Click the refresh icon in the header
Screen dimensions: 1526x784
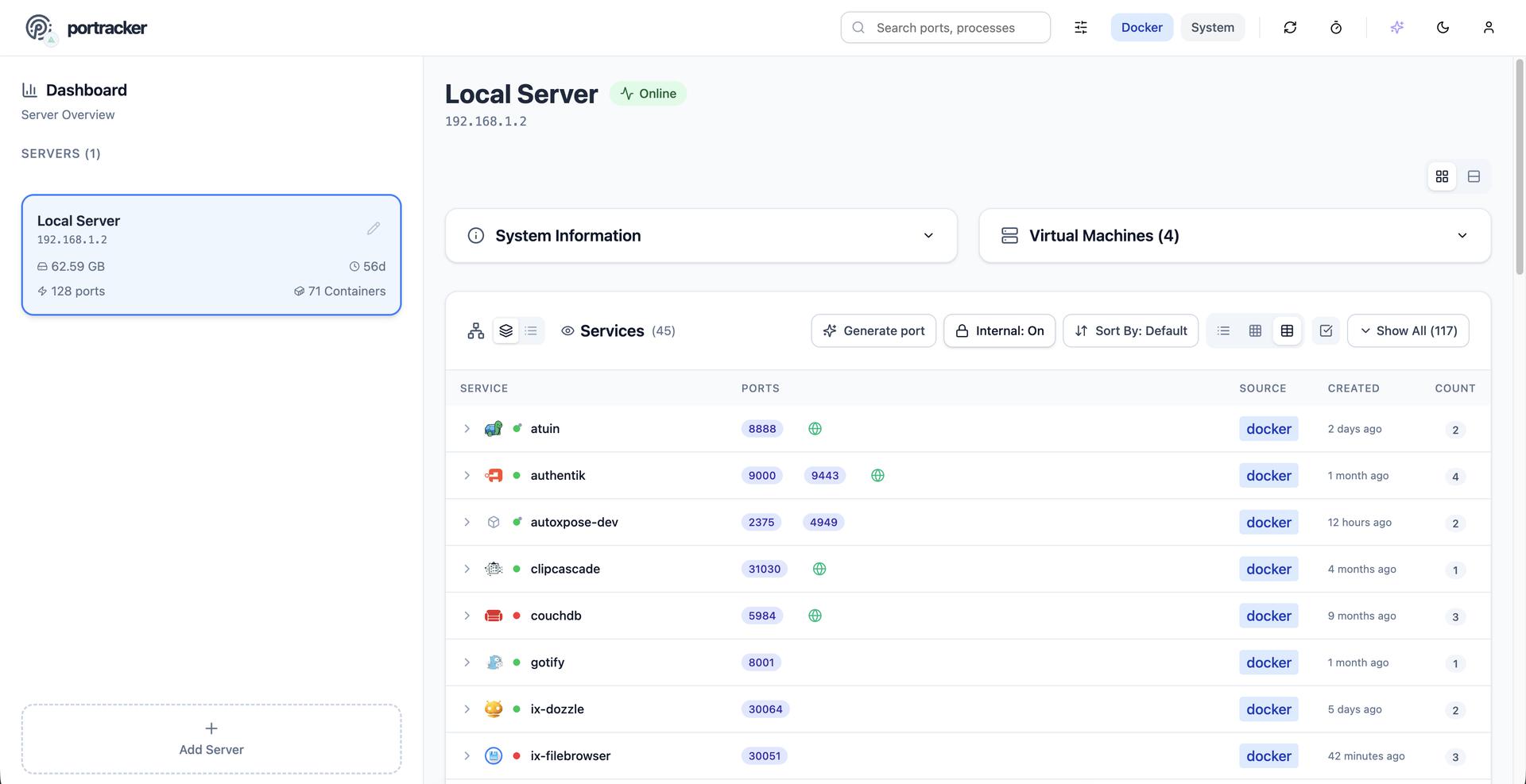point(1290,28)
